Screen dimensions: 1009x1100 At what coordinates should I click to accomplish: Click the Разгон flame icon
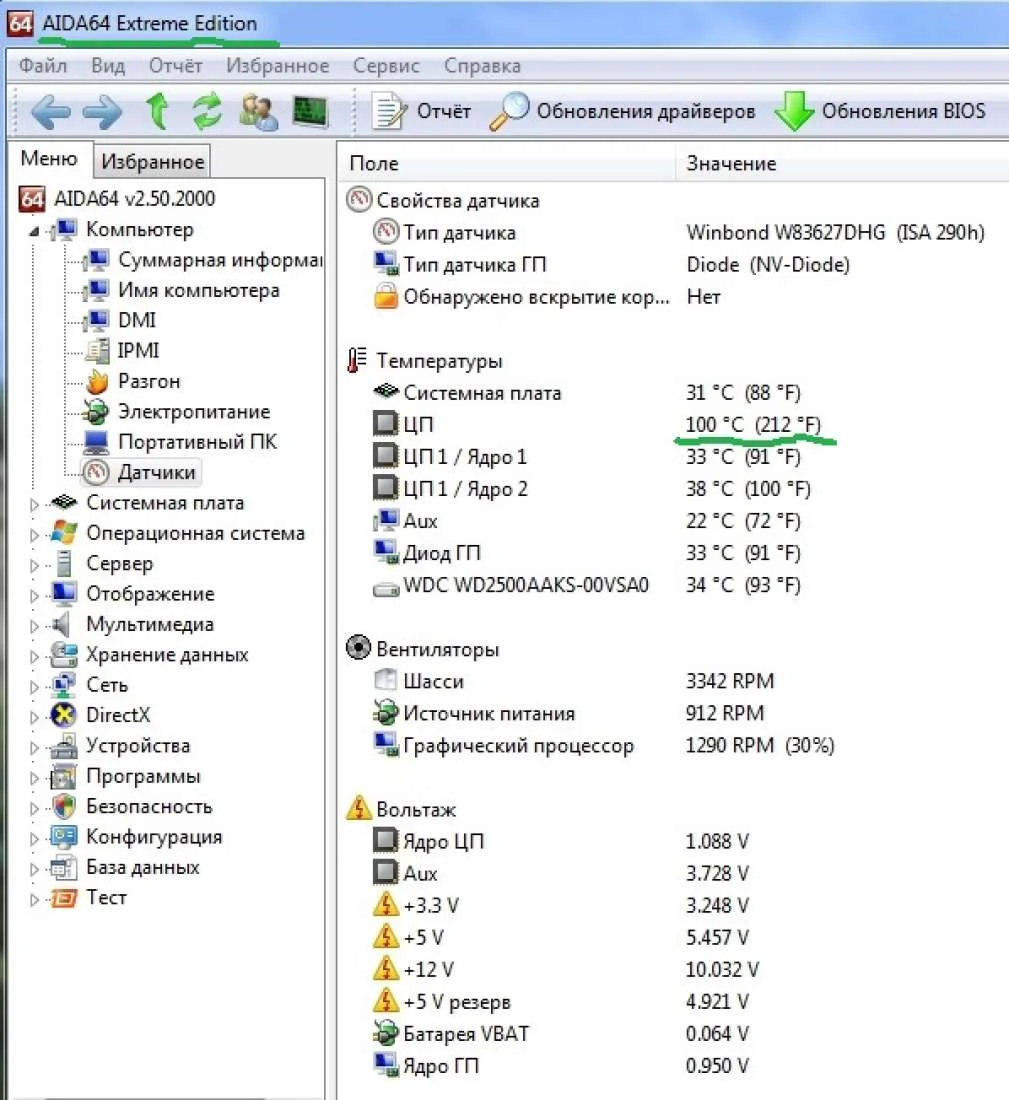[97, 382]
